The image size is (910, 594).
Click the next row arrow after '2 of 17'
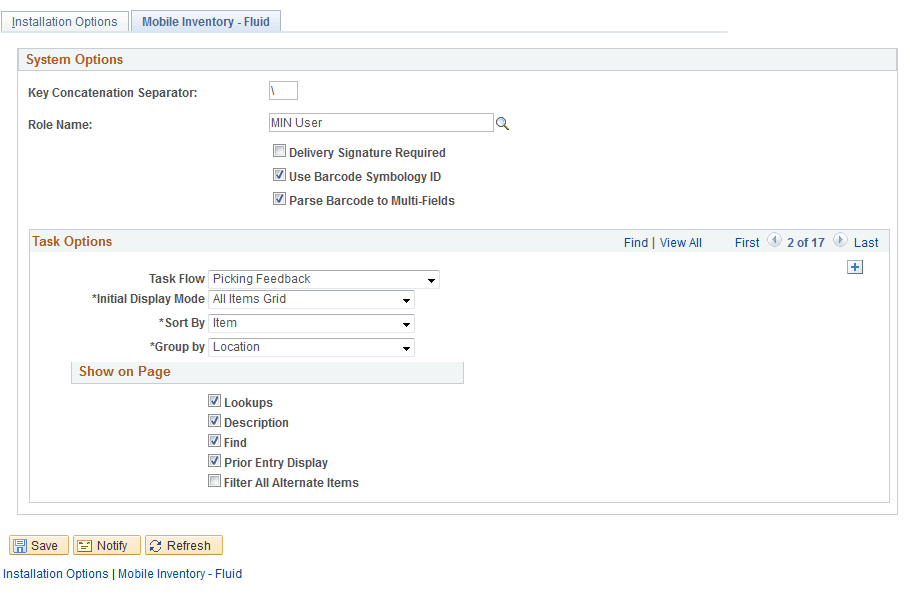(x=840, y=241)
